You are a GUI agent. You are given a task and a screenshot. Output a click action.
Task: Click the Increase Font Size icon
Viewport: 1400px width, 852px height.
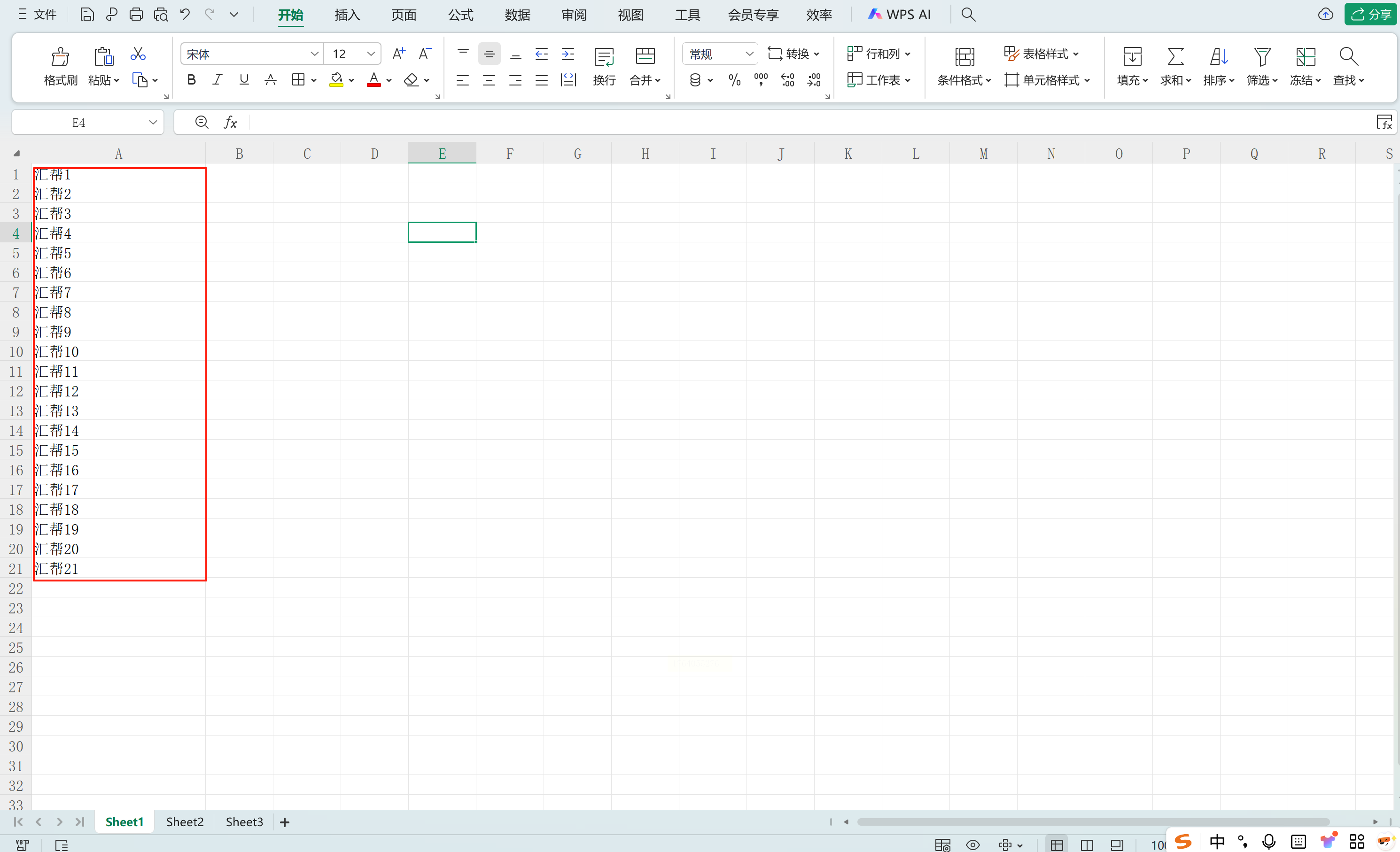click(x=399, y=54)
